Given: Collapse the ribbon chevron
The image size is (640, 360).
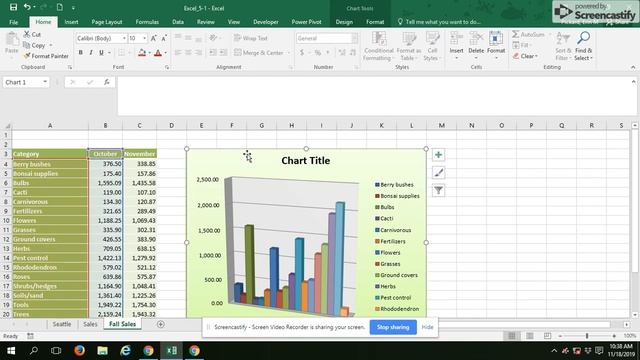Looking at the screenshot, I should pos(633,67).
